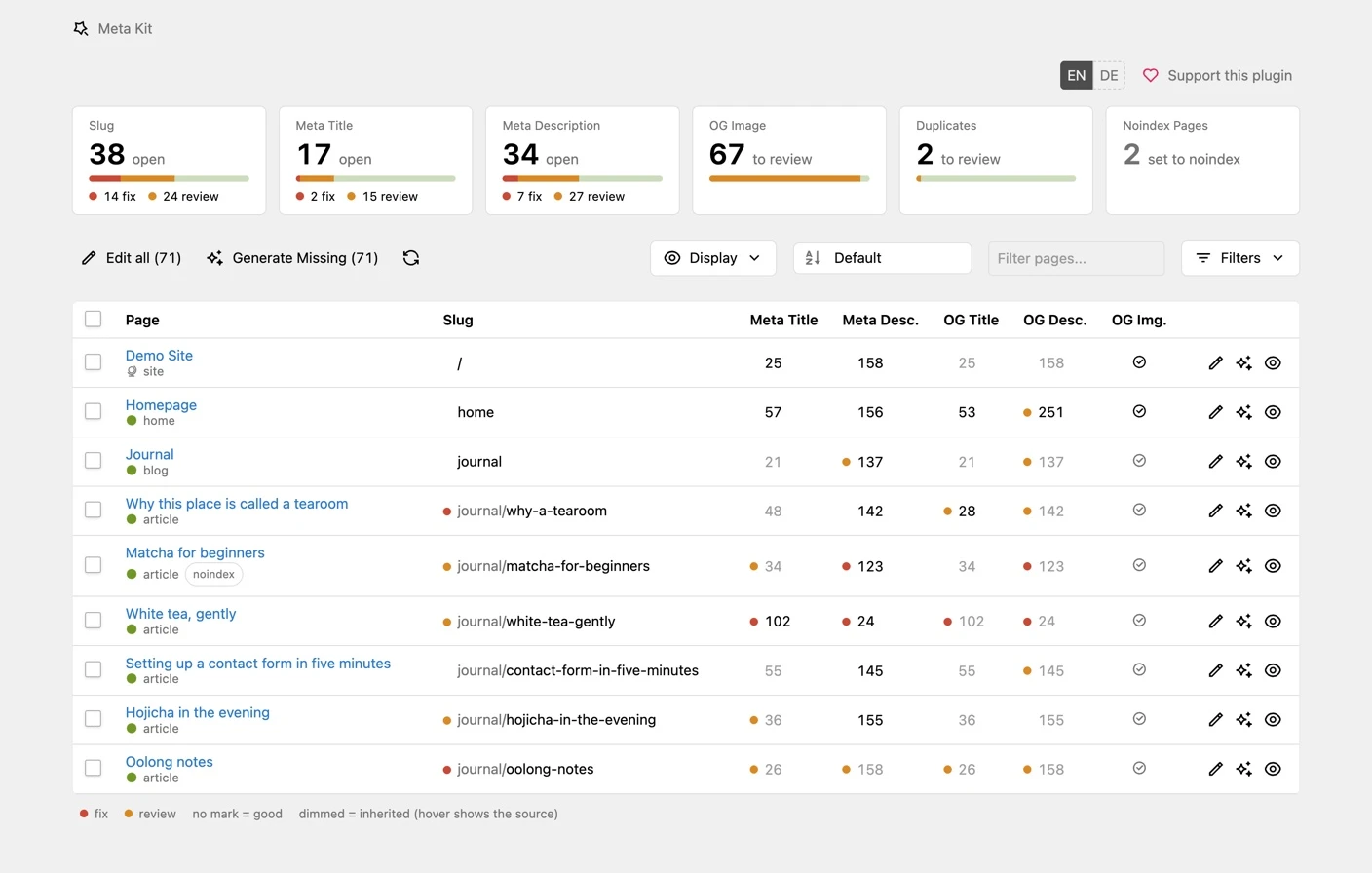Image resolution: width=1372 pixels, height=873 pixels.
Task: Click edit pencil for Setting up a contact form
Action: pos(1215,670)
